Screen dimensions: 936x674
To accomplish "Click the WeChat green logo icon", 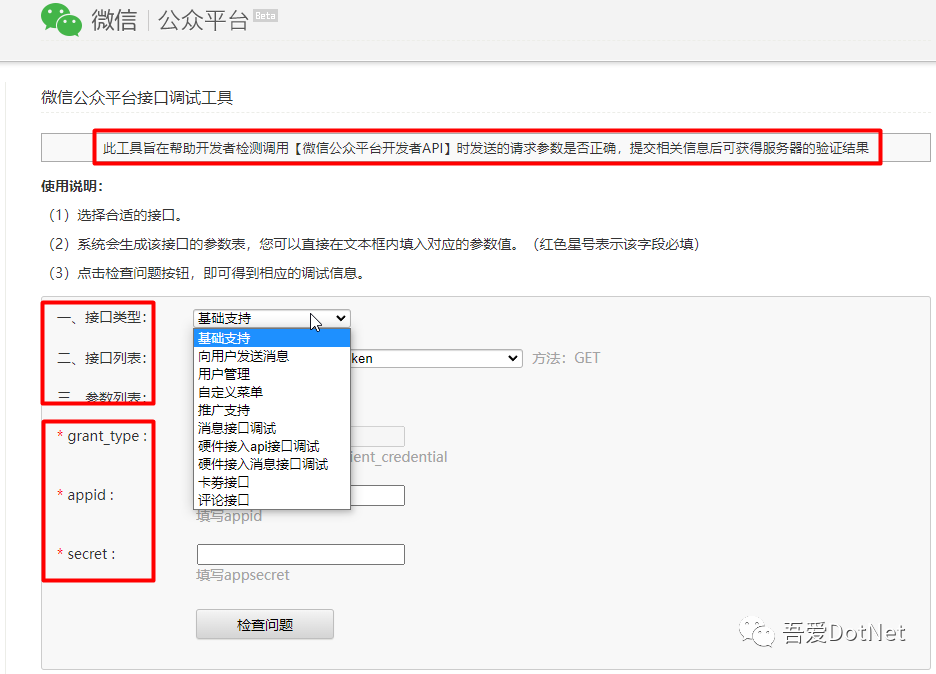I will coord(60,20).
